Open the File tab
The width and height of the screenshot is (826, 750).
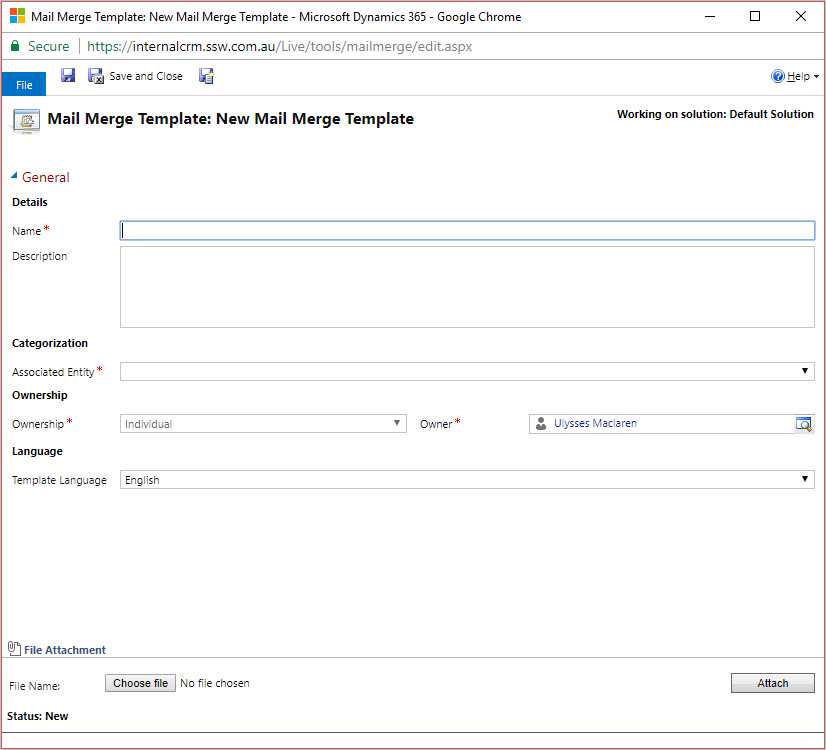tap(24, 85)
